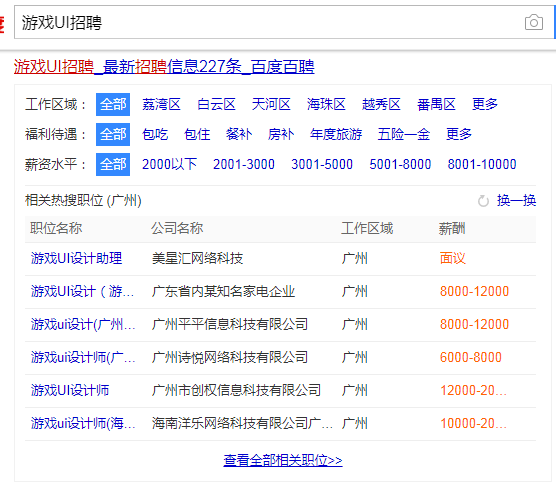Click the 薪酬 column header
Screen dimensions: 556x488
pyautogui.click(x=452, y=228)
